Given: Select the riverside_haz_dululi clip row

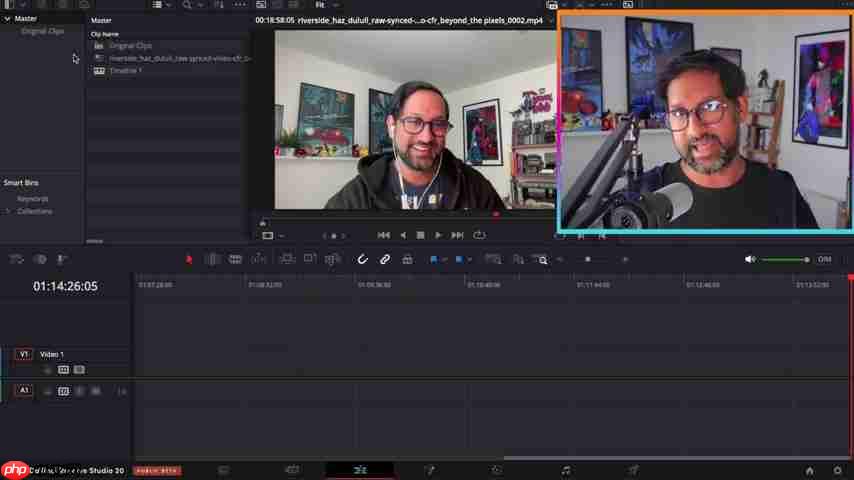Looking at the screenshot, I should pos(168,58).
